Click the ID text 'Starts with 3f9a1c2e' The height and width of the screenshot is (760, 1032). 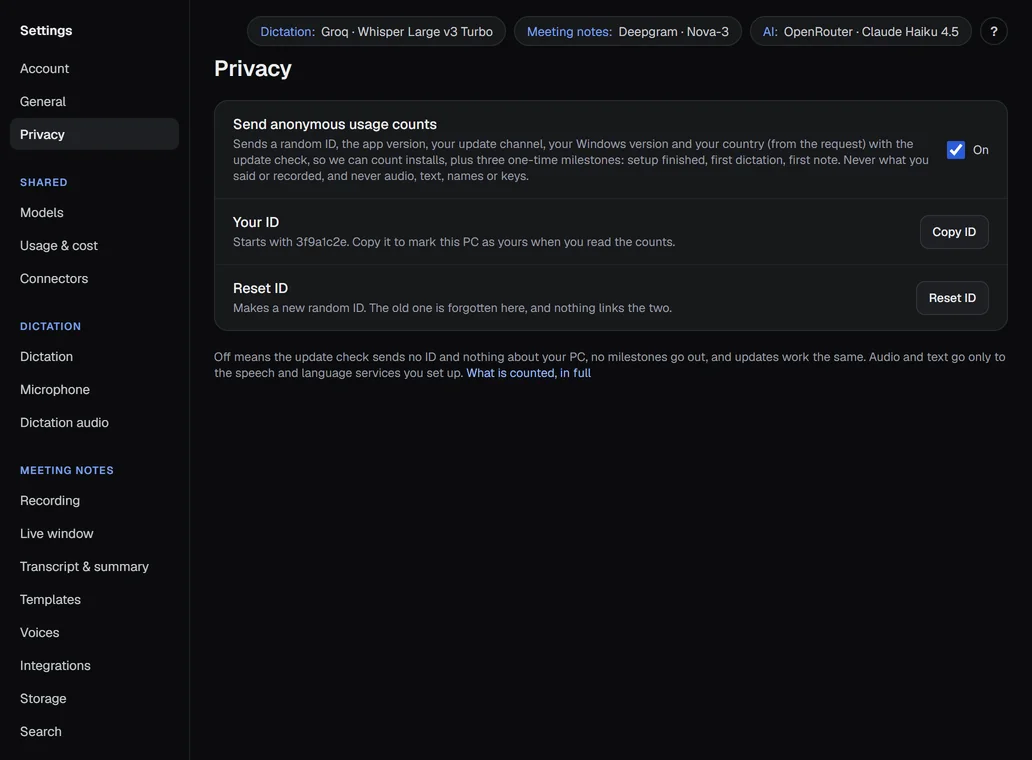[x=290, y=242]
